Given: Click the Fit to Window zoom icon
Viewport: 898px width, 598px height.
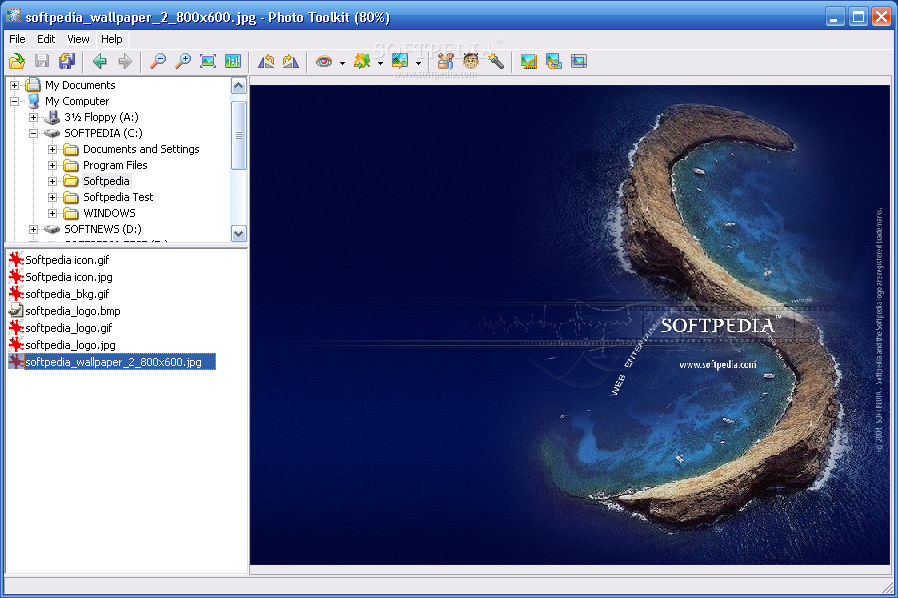Looking at the screenshot, I should pos(208,61).
